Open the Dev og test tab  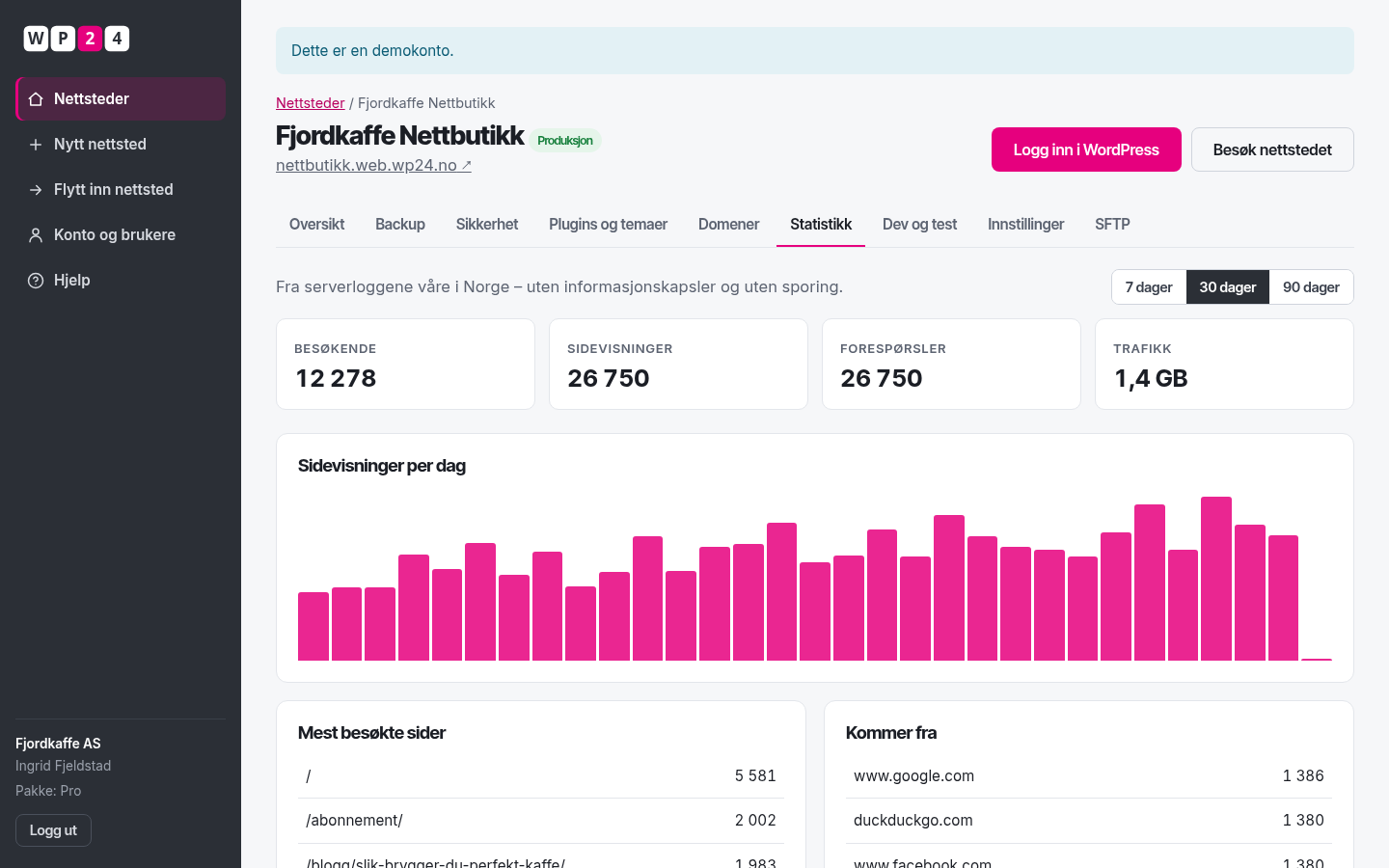click(x=919, y=225)
